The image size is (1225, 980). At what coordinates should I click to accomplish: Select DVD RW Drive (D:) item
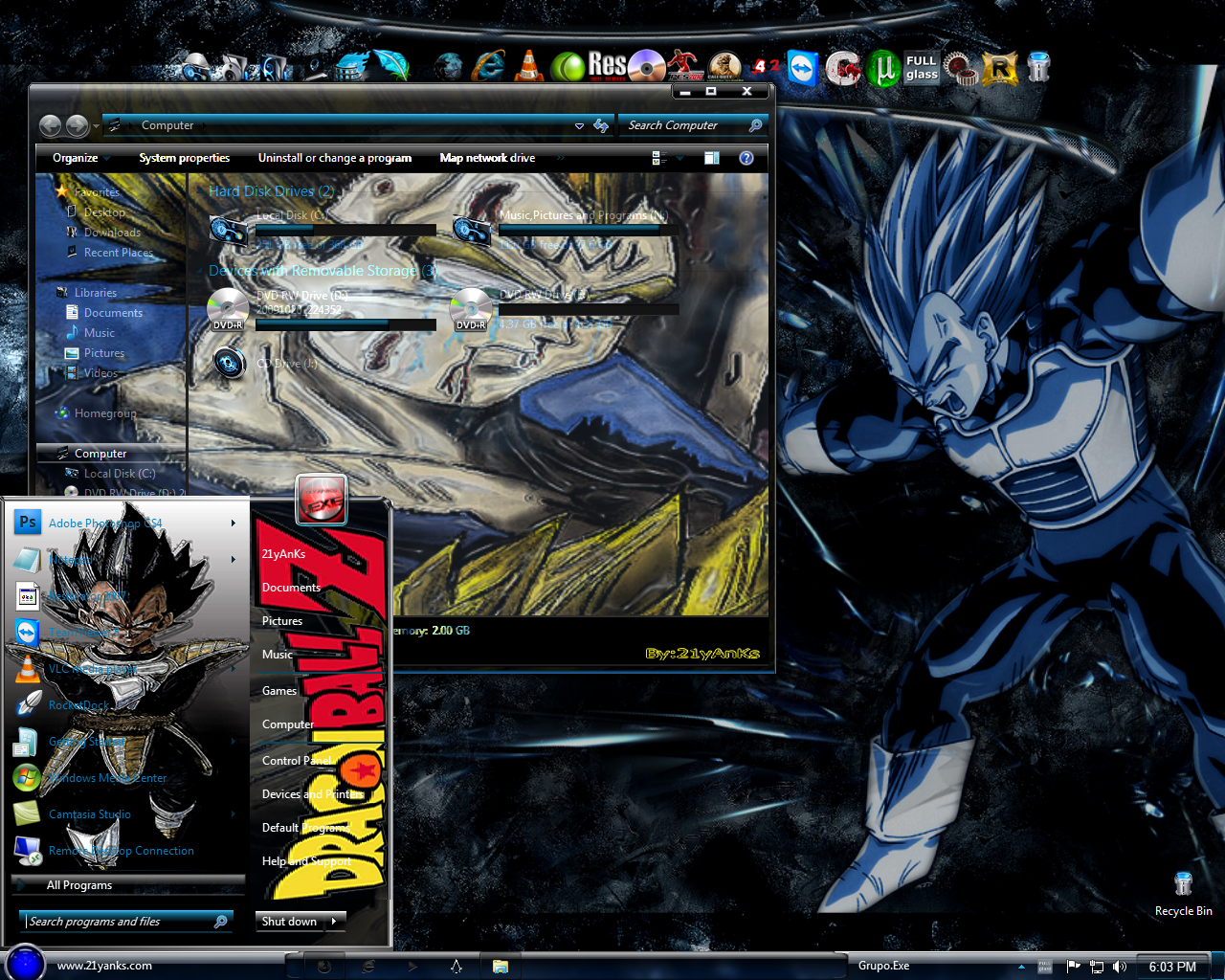coord(322,309)
